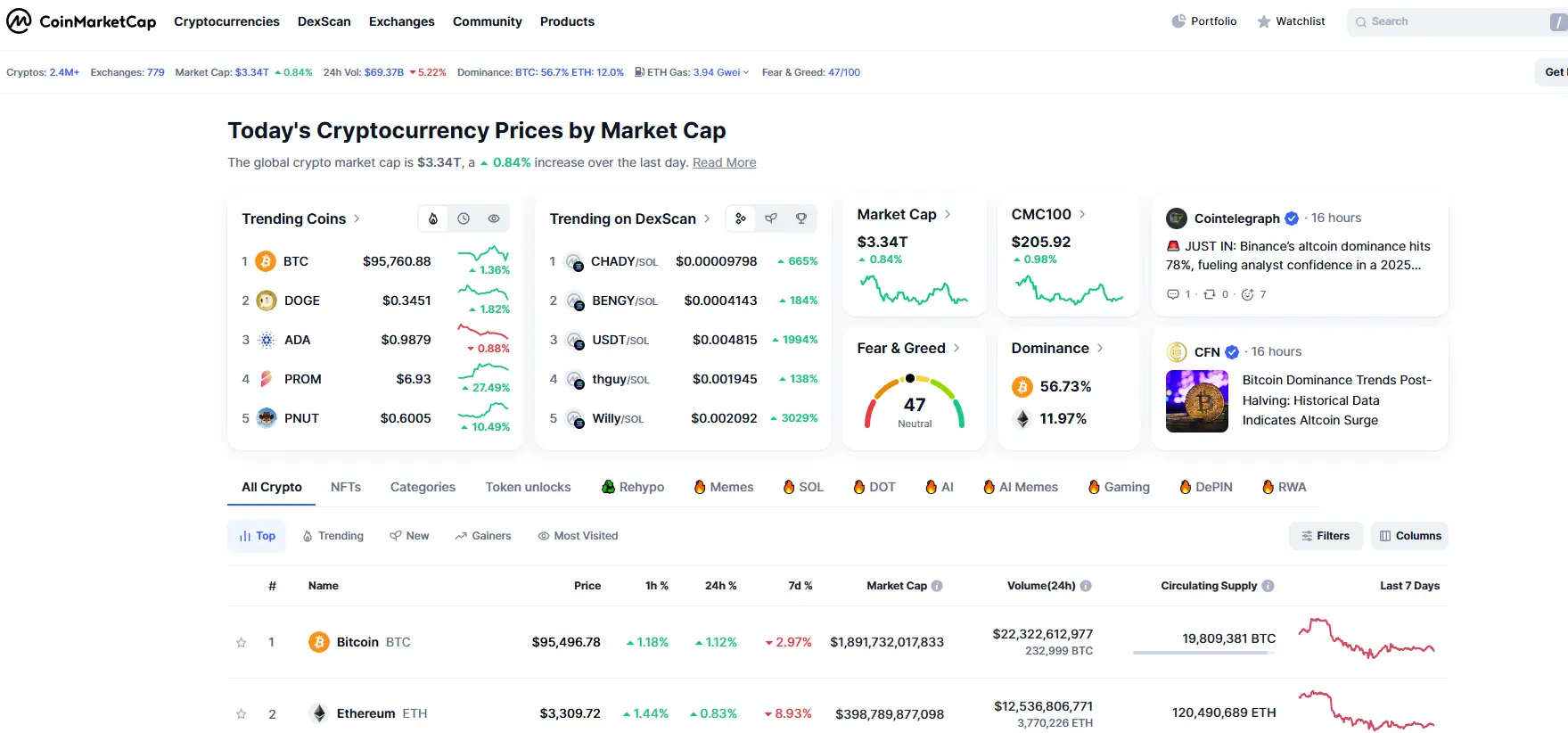Click the Fear & Greed gauge
The width and height of the screenshot is (1568, 733).
pos(915,402)
